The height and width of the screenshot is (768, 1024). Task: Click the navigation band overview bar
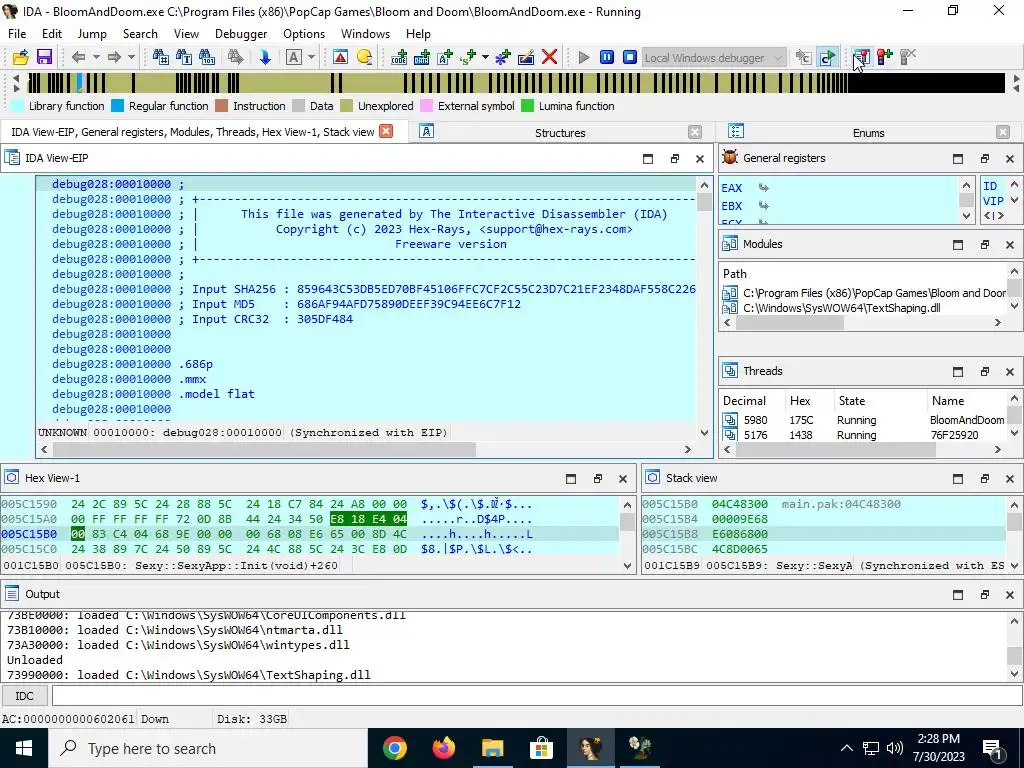[516, 83]
